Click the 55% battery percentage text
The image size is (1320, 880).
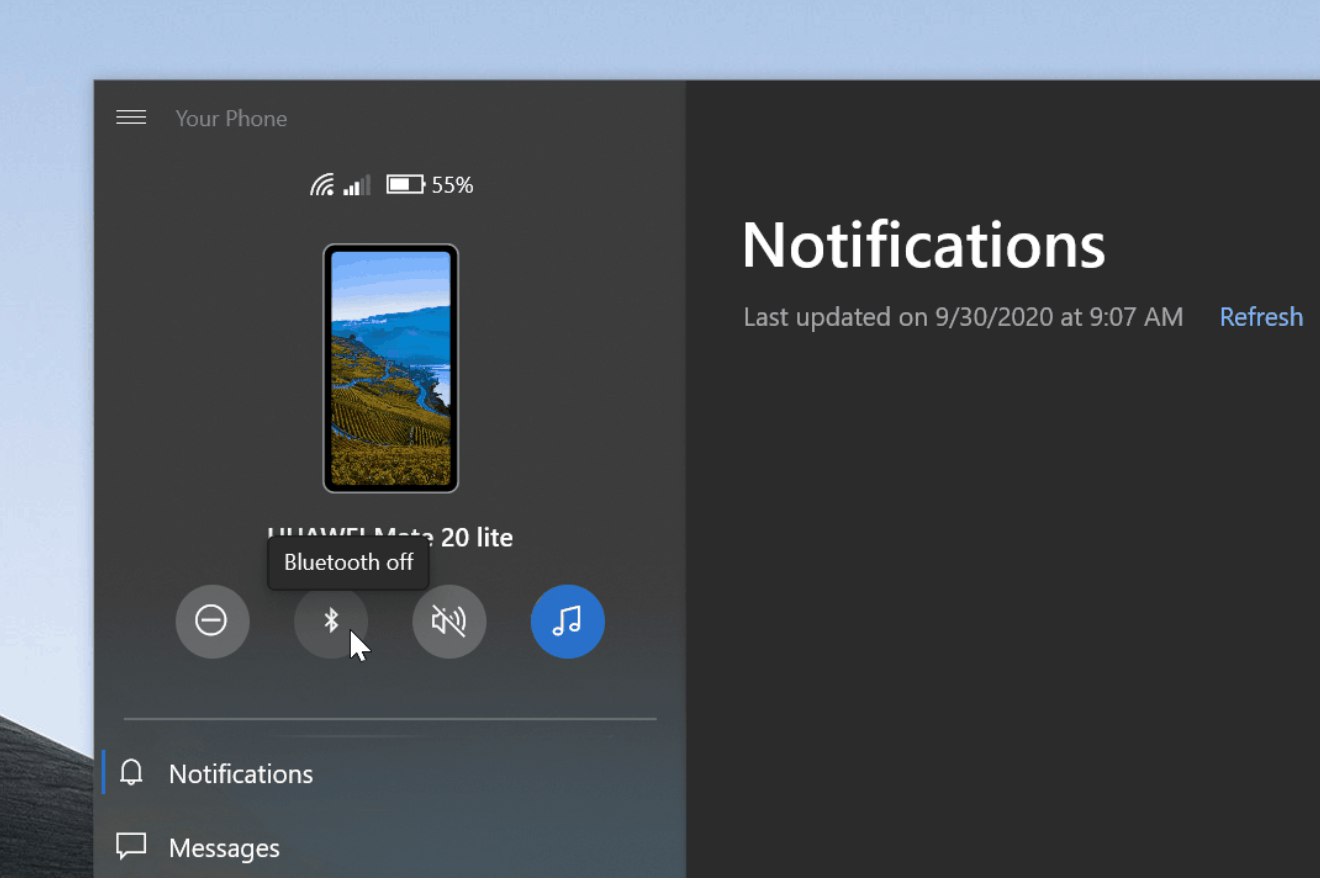[452, 185]
